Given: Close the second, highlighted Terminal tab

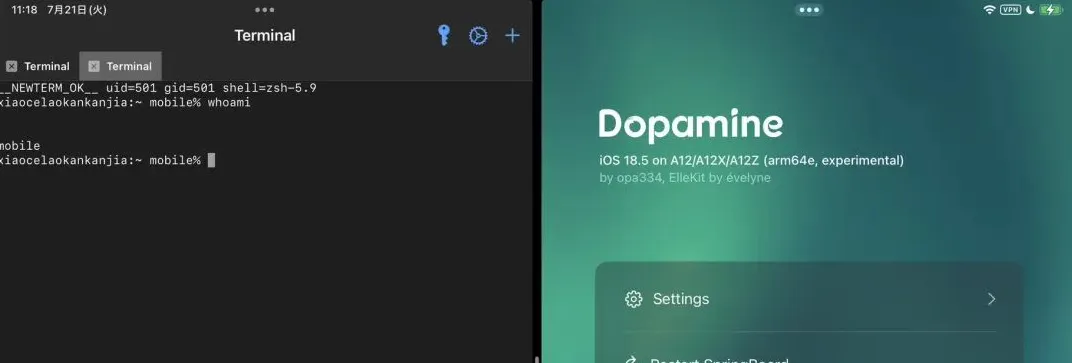Looking at the screenshot, I should coord(94,66).
